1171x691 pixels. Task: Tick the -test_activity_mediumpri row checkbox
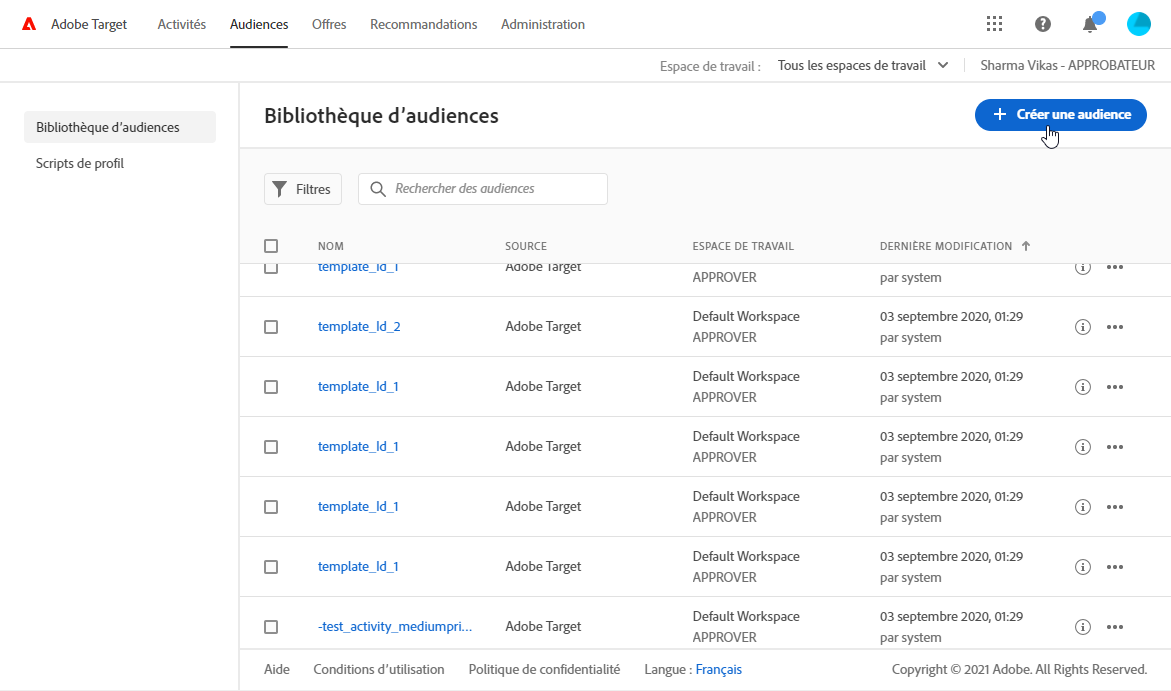coord(271,627)
